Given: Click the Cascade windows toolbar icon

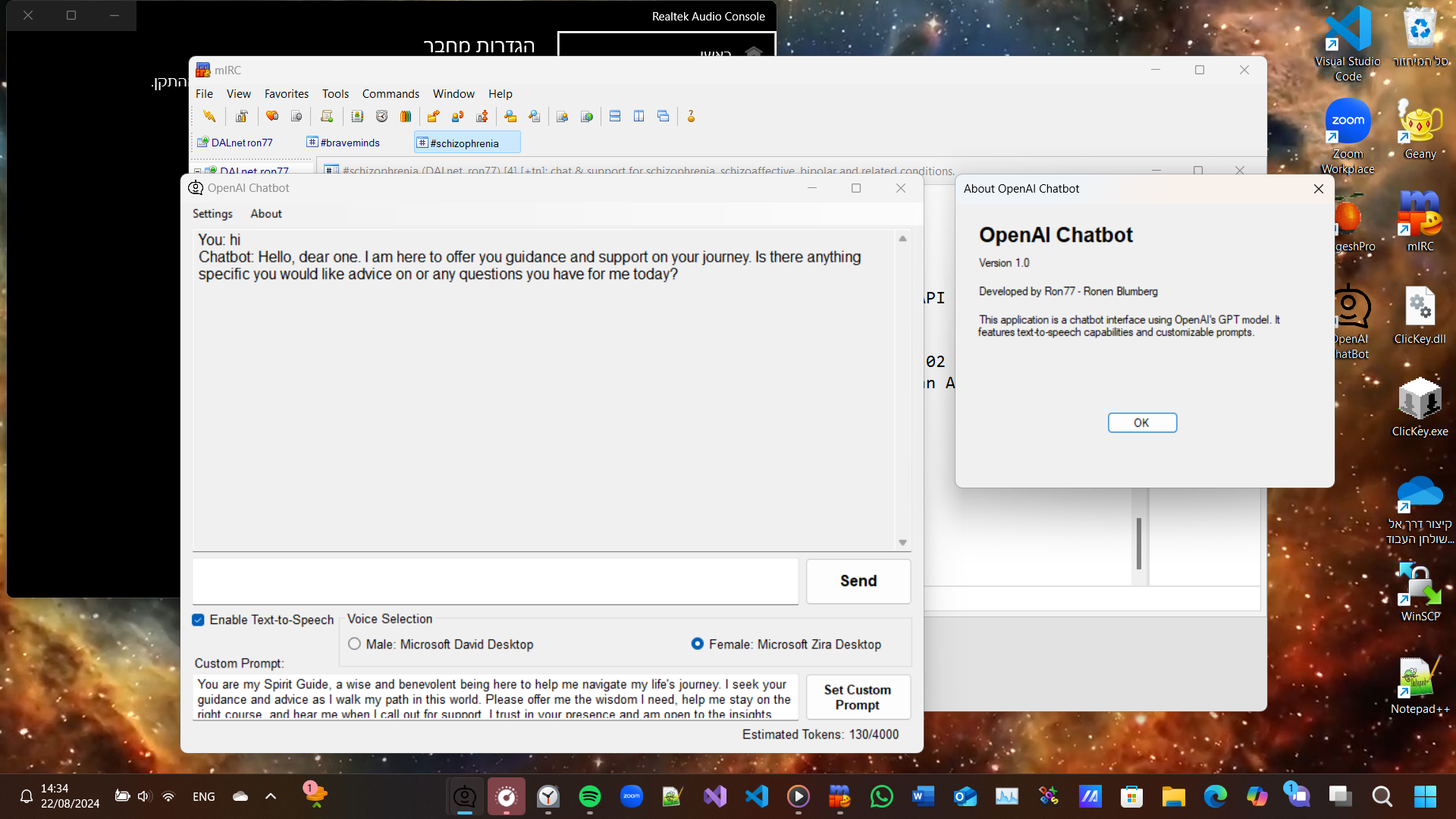Looking at the screenshot, I should (x=664, y=116).
